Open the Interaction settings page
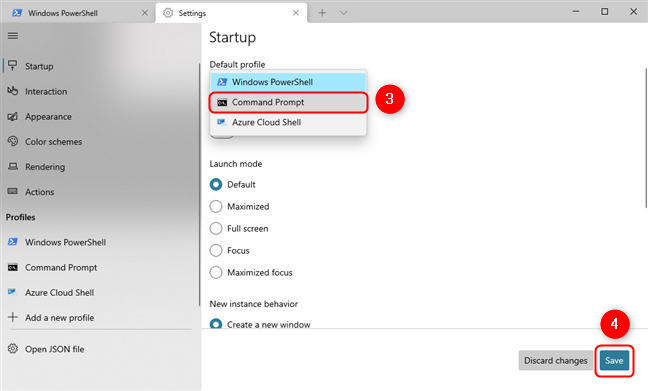The image size is (648, 391). click(99, 91)
